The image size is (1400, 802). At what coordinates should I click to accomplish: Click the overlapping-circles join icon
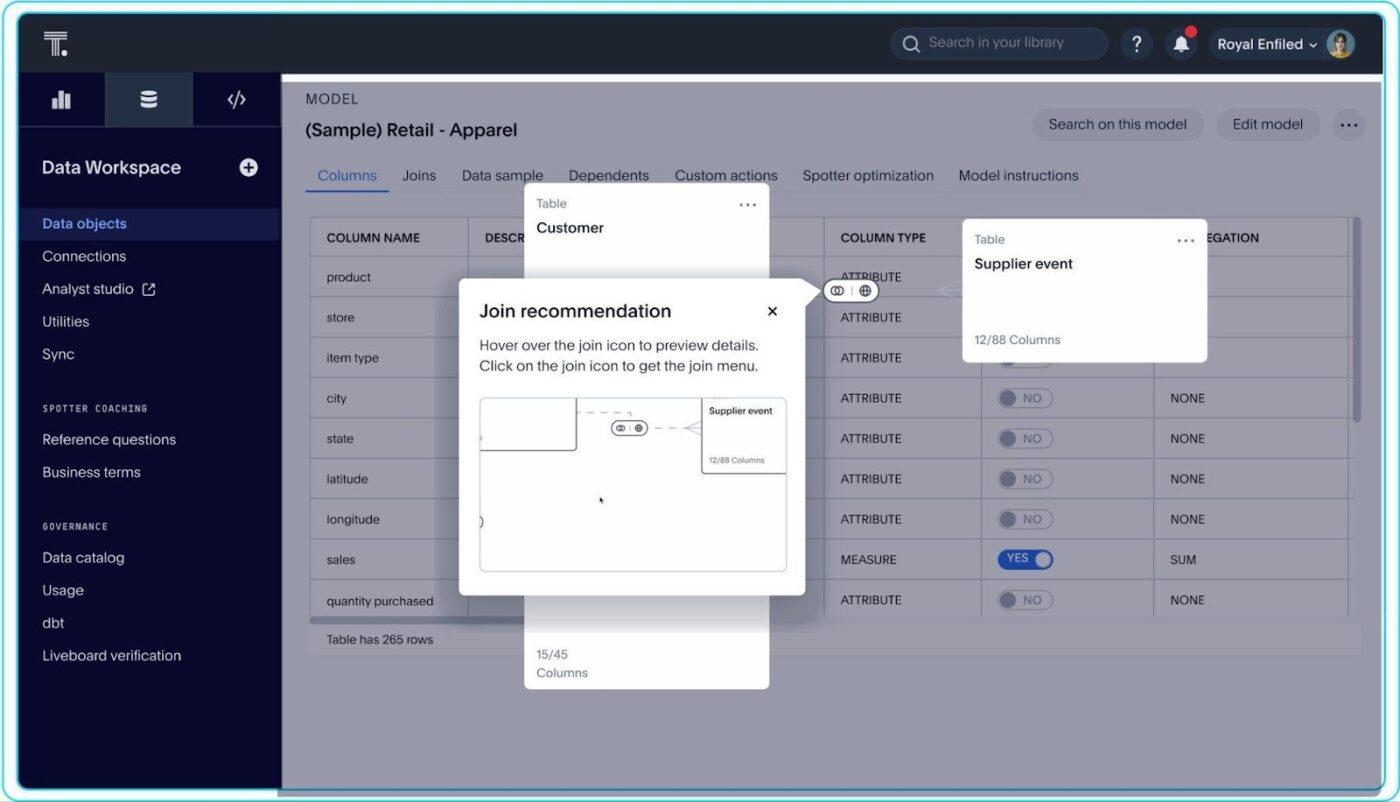[x=837, y=290]
